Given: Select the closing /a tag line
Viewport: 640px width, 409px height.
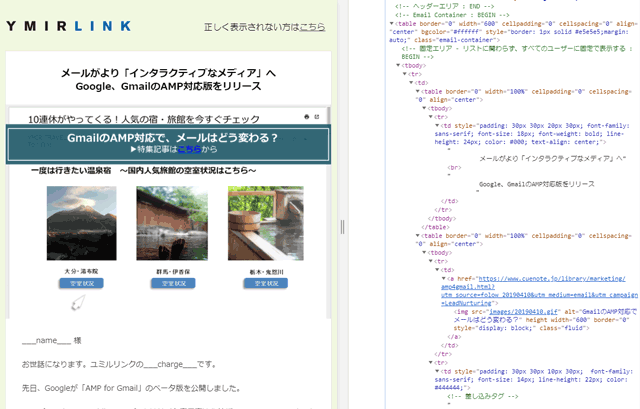Looking at the screenshot, I should [x=454, y=337].
